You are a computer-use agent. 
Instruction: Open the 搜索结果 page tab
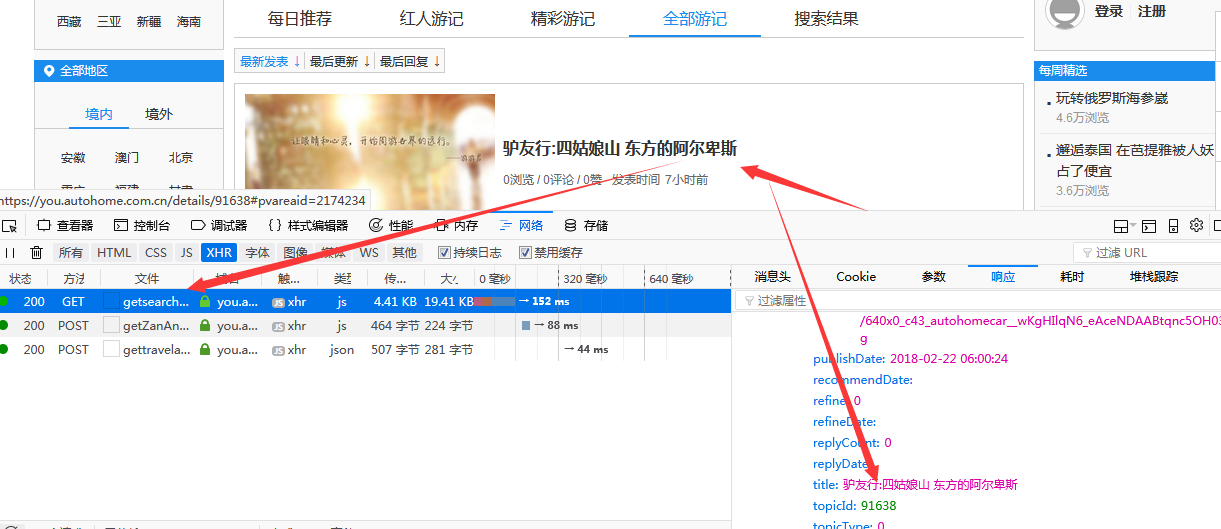coord(826,19)
